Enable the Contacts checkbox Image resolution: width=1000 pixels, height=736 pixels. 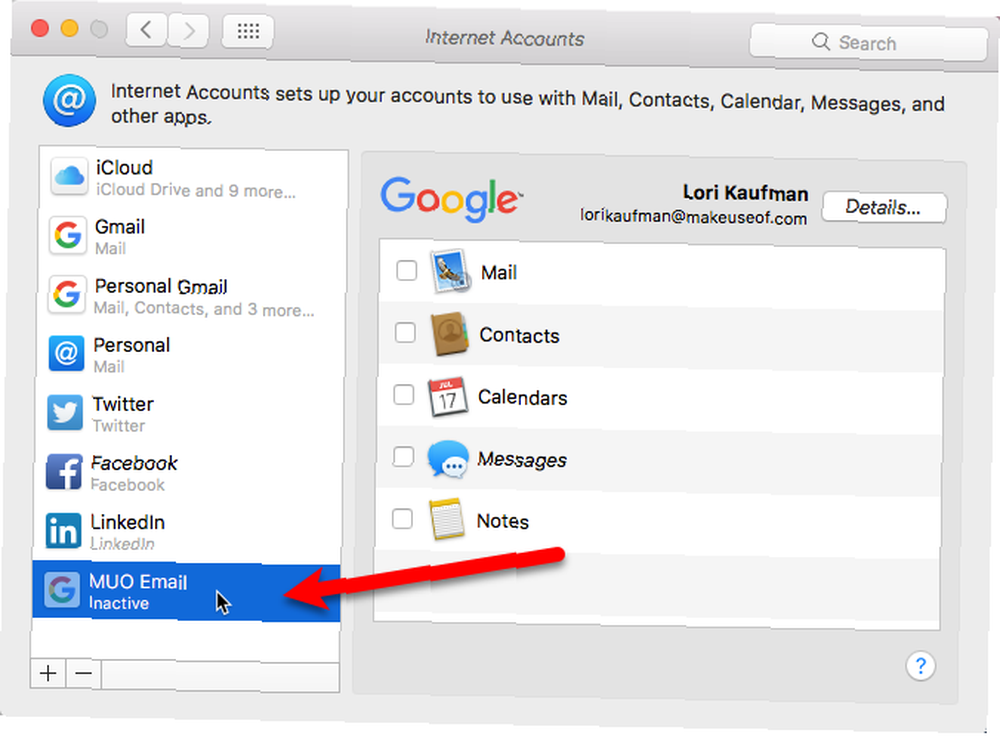pyautogui.click(x=405, y=332)
